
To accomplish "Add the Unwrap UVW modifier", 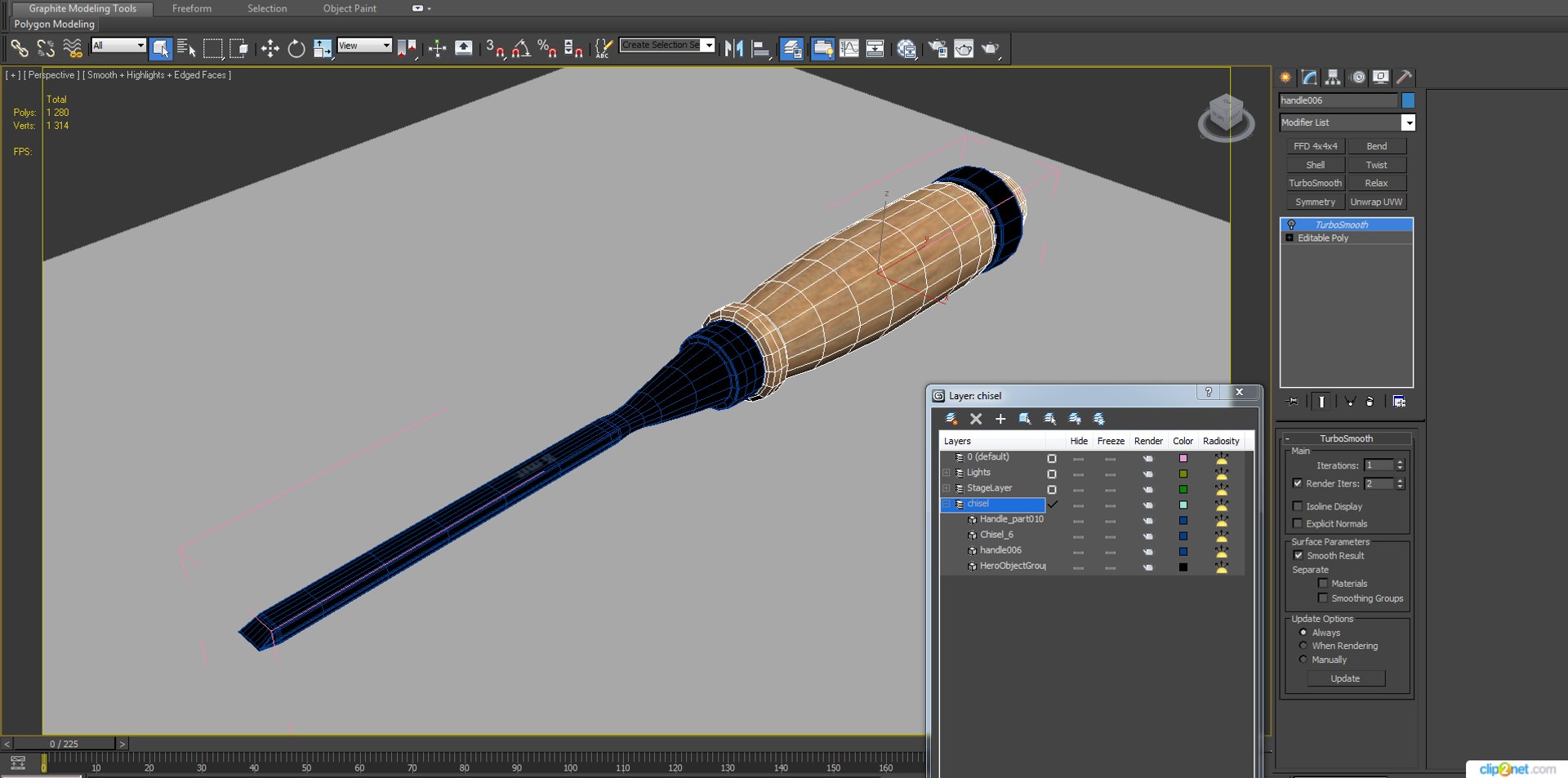I will pyautogui.click(x=1376, y=202).
